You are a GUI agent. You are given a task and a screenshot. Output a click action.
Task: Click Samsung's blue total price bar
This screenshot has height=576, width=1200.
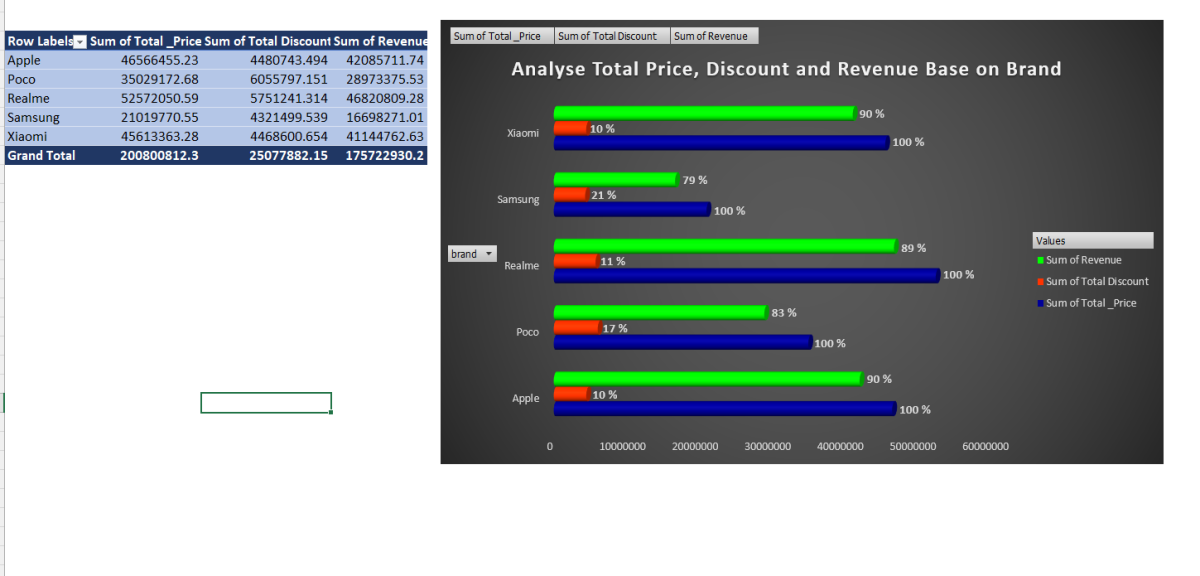point(631,209)
